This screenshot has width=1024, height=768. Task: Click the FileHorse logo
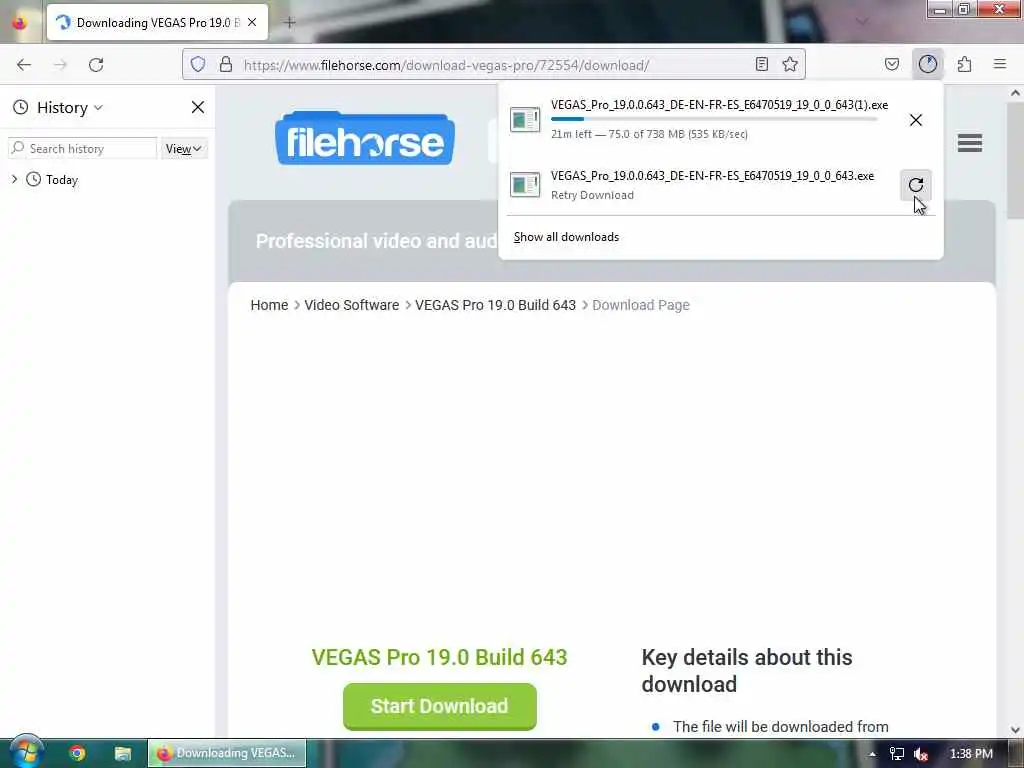[365, 138]
